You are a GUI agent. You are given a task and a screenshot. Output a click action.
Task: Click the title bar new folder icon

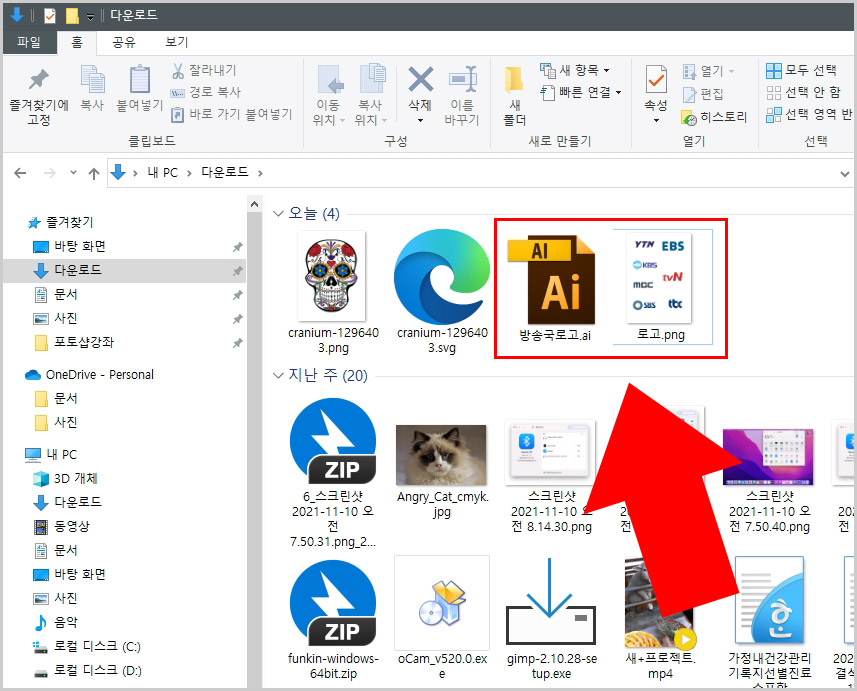pos(72,16)
